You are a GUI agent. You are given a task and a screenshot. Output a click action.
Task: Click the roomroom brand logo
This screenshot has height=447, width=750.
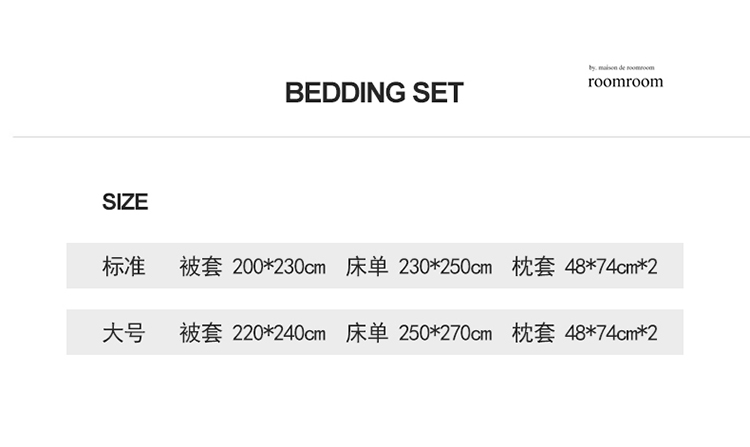[625, 82]
